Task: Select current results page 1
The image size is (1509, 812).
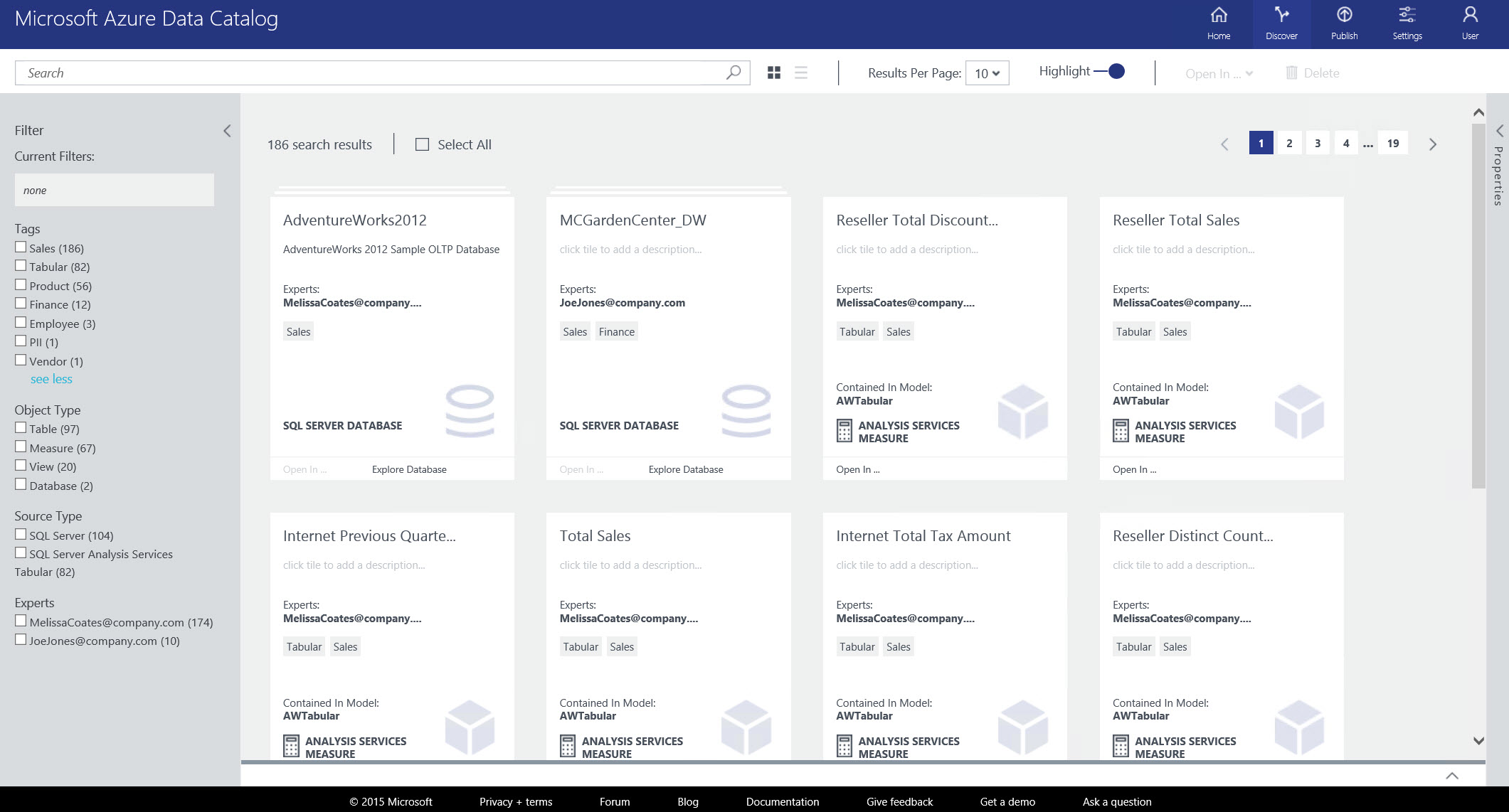Action: 1261,143
